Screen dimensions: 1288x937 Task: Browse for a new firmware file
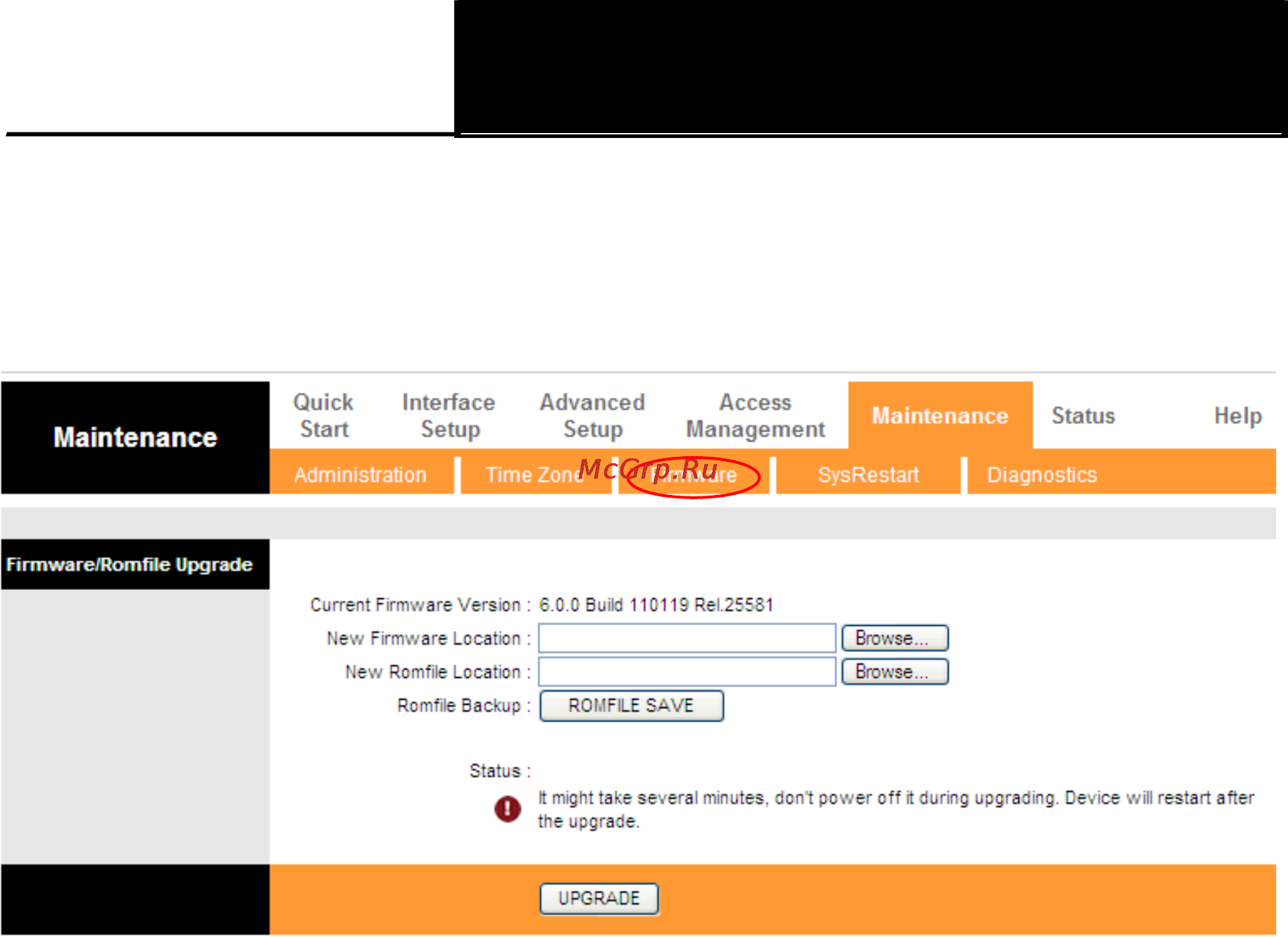(895, 639)
